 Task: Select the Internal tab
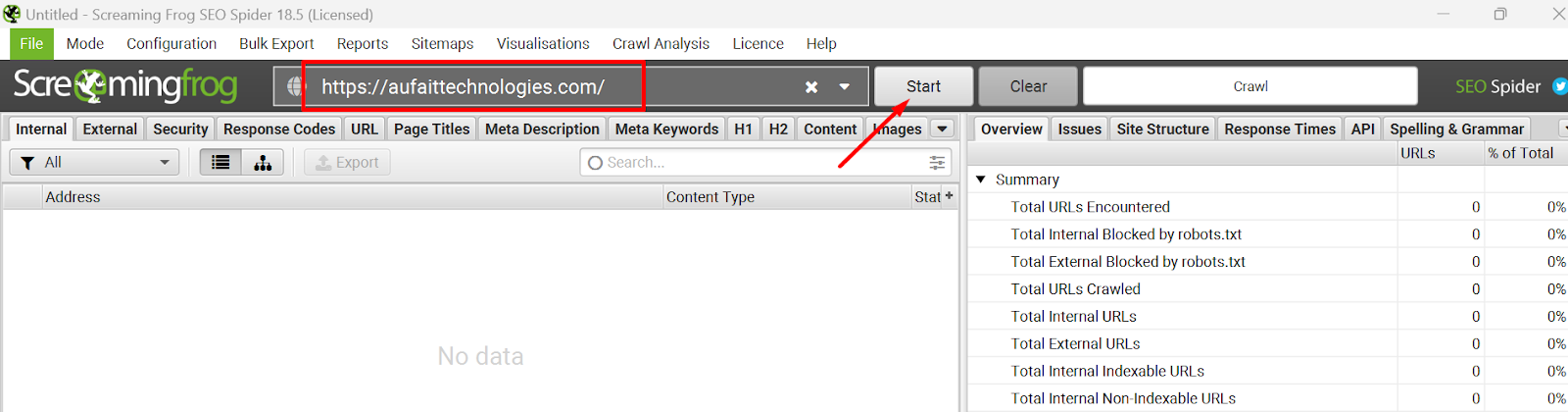tap(41, 129)
